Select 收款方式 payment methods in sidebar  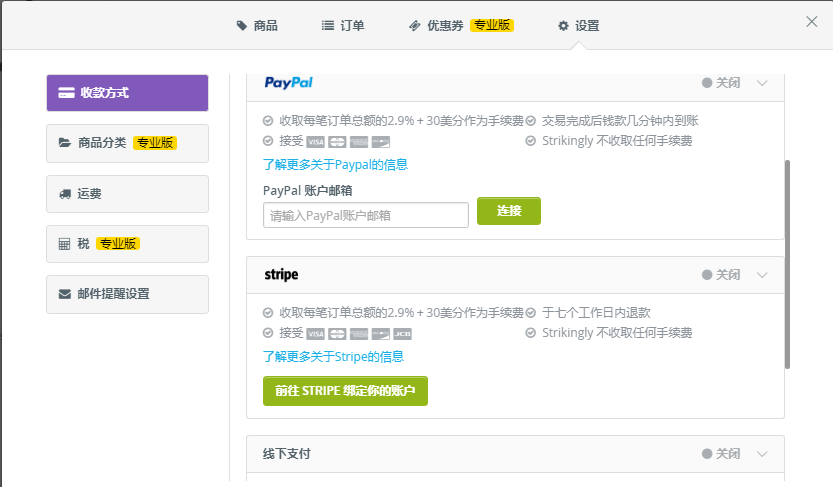pos(128,93)
